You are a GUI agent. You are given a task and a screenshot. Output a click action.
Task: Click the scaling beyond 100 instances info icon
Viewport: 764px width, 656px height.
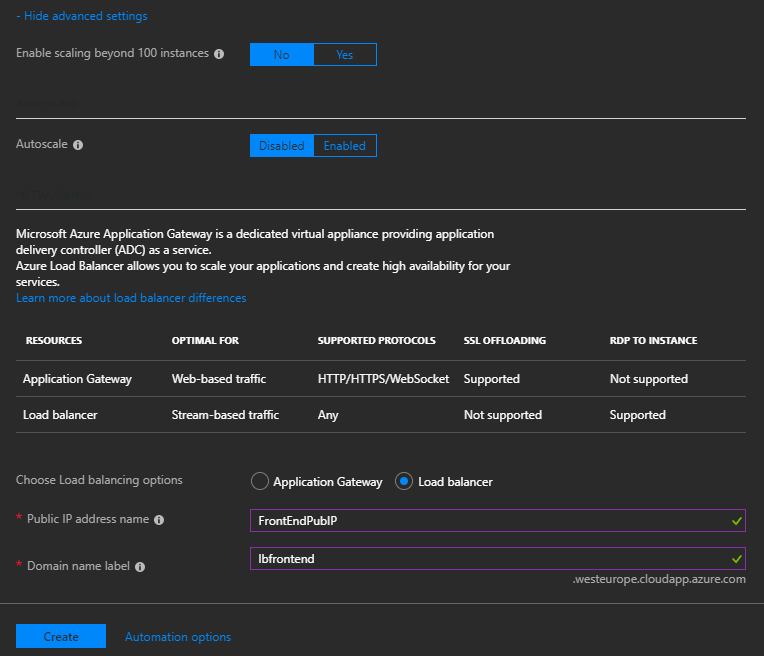pos(219,54)
